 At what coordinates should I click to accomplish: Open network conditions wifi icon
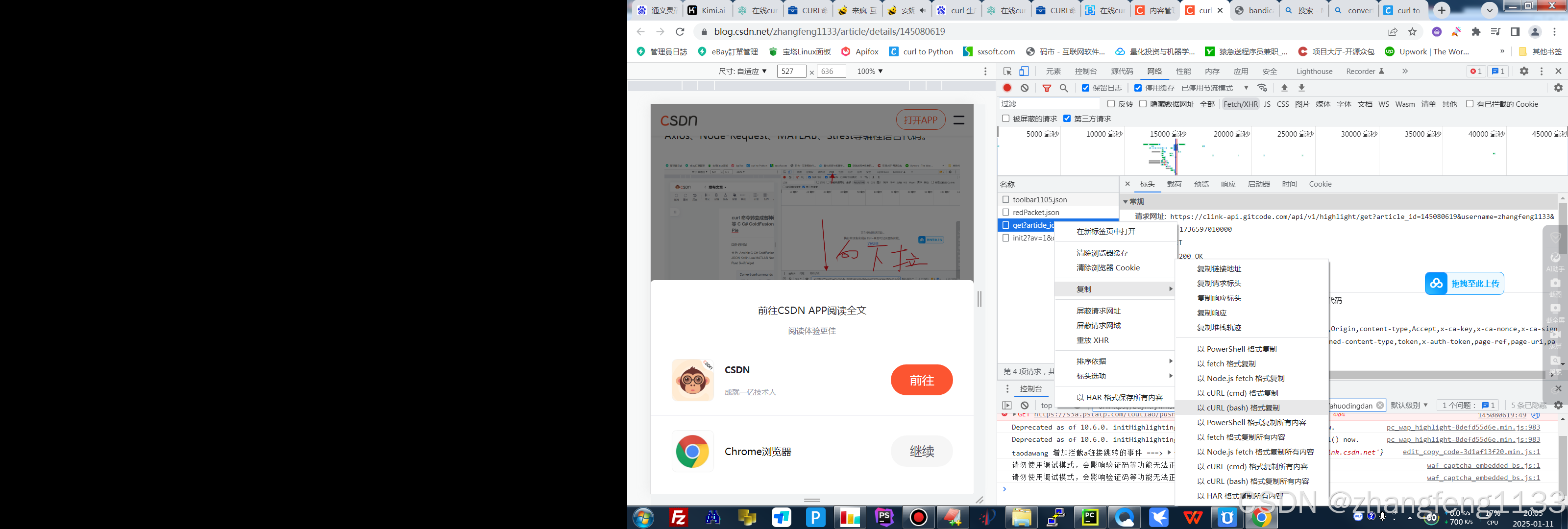click(1262, 88)
